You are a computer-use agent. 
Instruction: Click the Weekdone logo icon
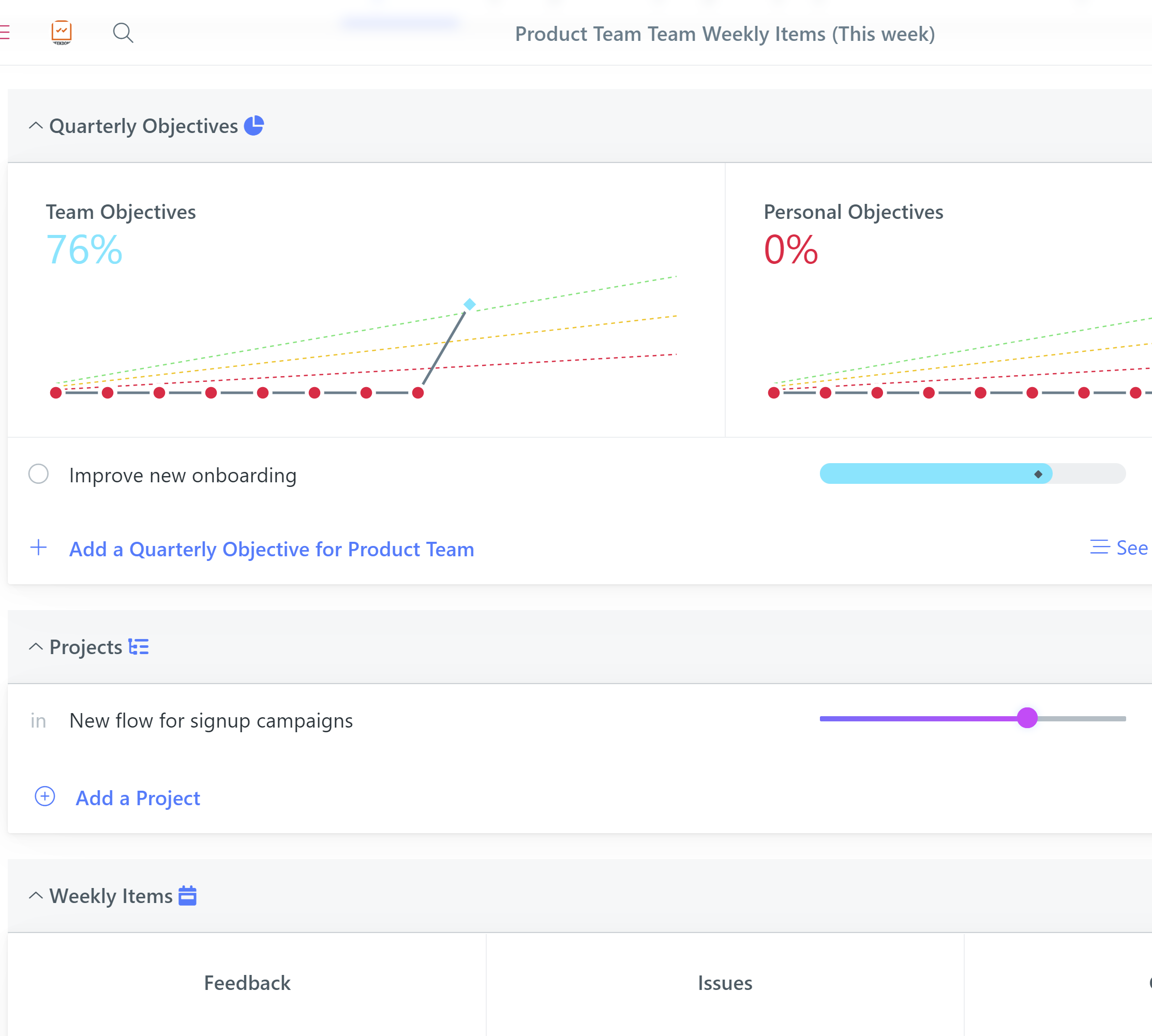click(62, 33)
